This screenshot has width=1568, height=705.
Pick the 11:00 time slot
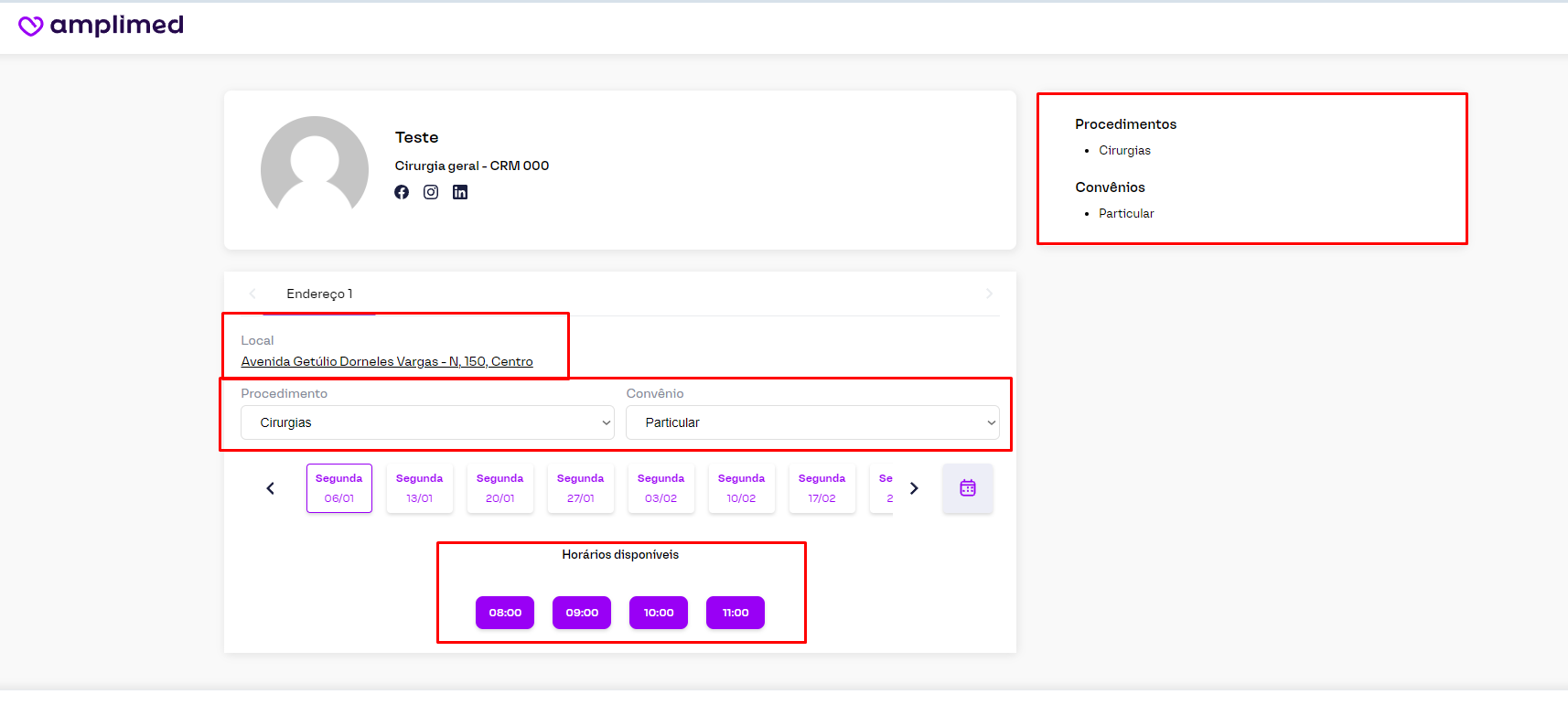[x=736, y=613]
